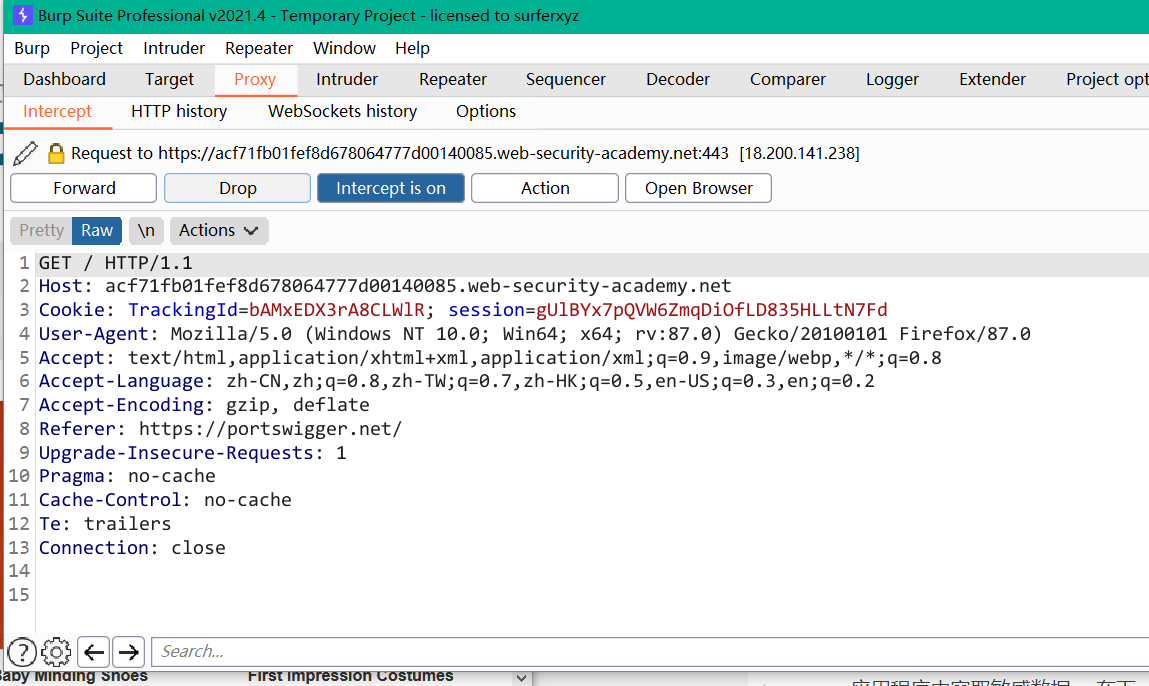
Task: Click the Upgrade-Insecure-Requests header line
Action: (x=192, y=453)
